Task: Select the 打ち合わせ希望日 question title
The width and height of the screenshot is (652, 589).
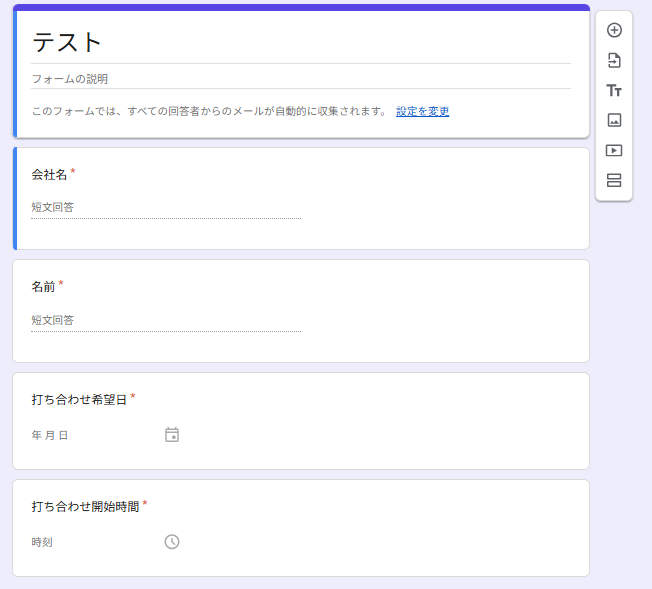Action: point(79,400)
